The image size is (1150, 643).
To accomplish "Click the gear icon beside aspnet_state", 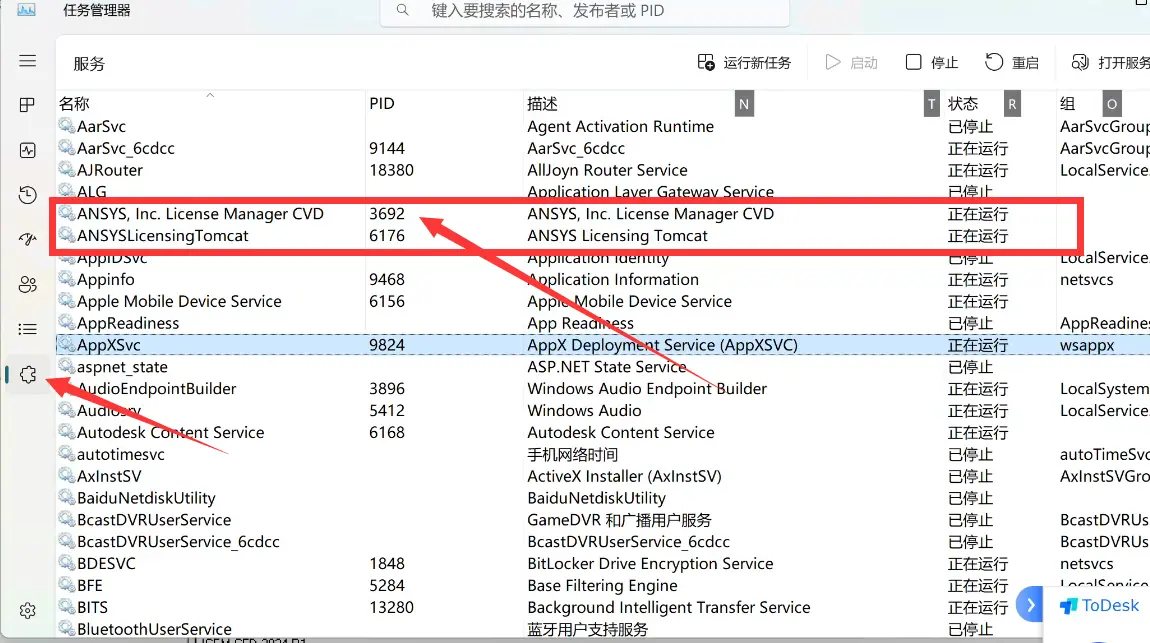I will click(x=66, y=366).
